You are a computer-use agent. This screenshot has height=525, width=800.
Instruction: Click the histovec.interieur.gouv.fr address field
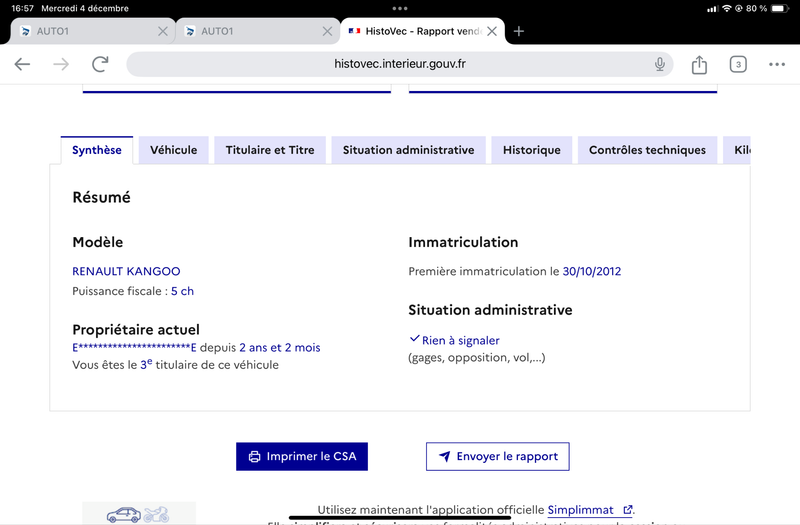tap(399, 64)
